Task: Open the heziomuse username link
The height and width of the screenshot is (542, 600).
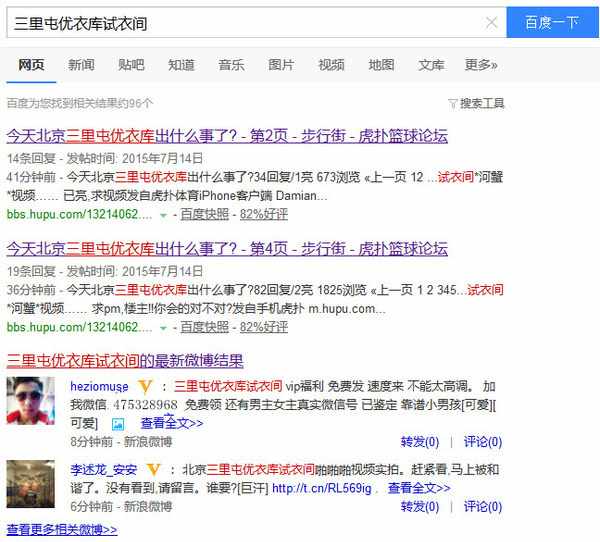Action: tap(99, 387)
